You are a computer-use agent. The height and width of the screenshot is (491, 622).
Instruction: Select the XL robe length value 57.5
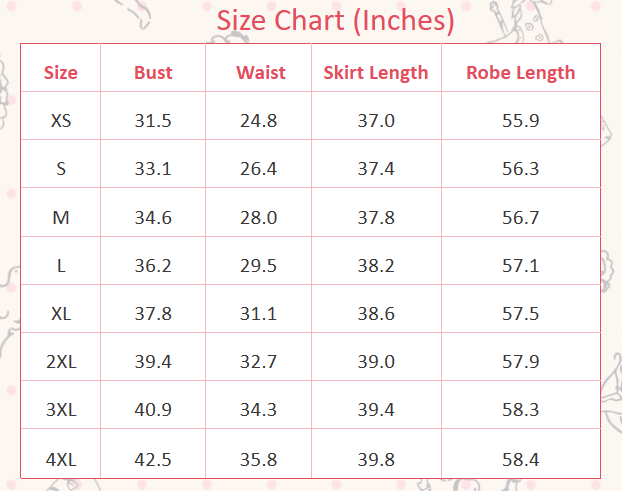521,314
